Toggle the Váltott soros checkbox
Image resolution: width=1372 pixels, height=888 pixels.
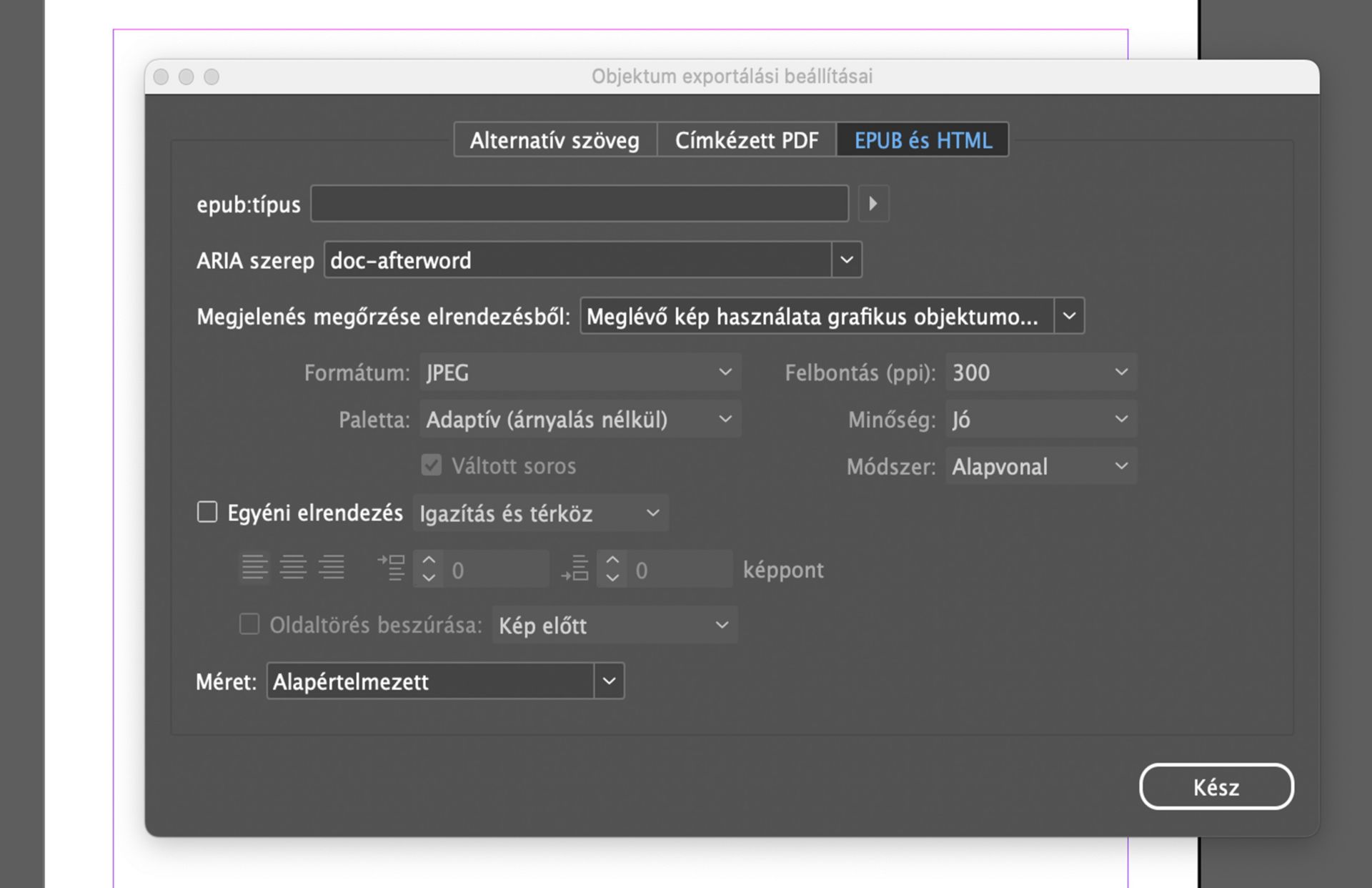[x=430, y=465]
